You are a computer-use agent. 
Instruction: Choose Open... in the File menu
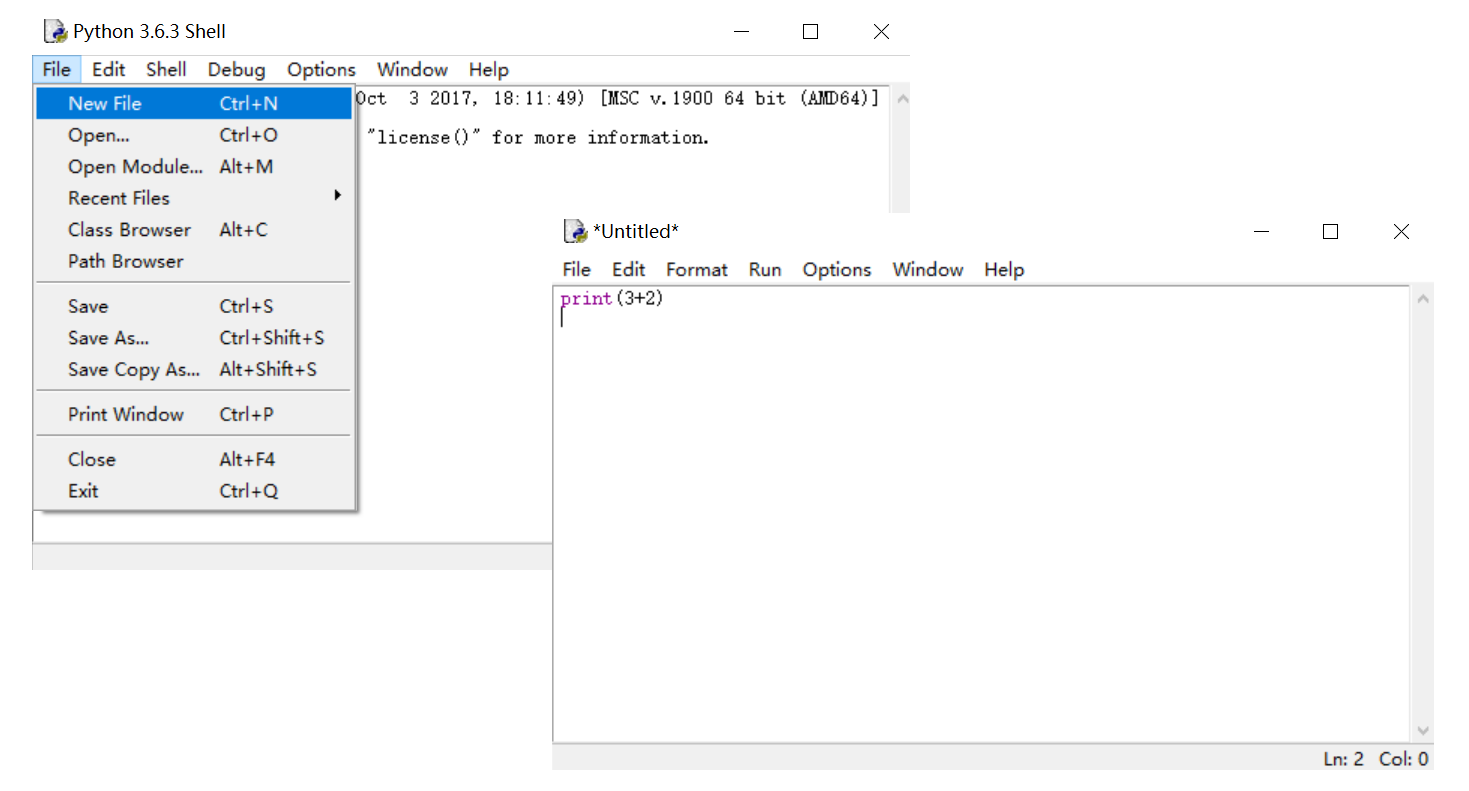click(194, 135)
